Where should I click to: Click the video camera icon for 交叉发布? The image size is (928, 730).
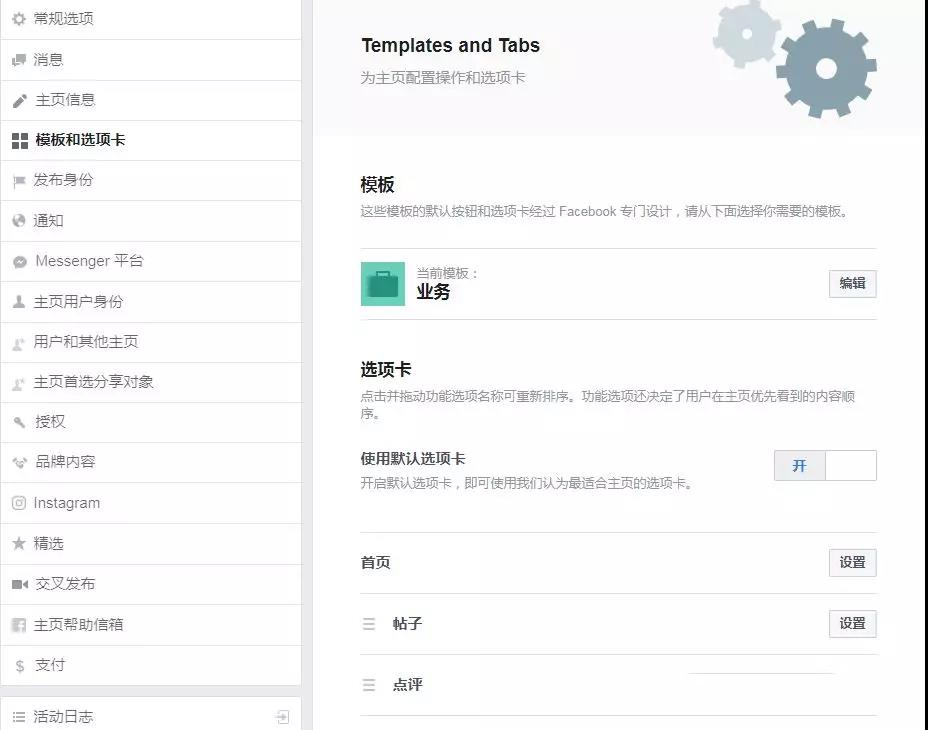coord(20,584)
